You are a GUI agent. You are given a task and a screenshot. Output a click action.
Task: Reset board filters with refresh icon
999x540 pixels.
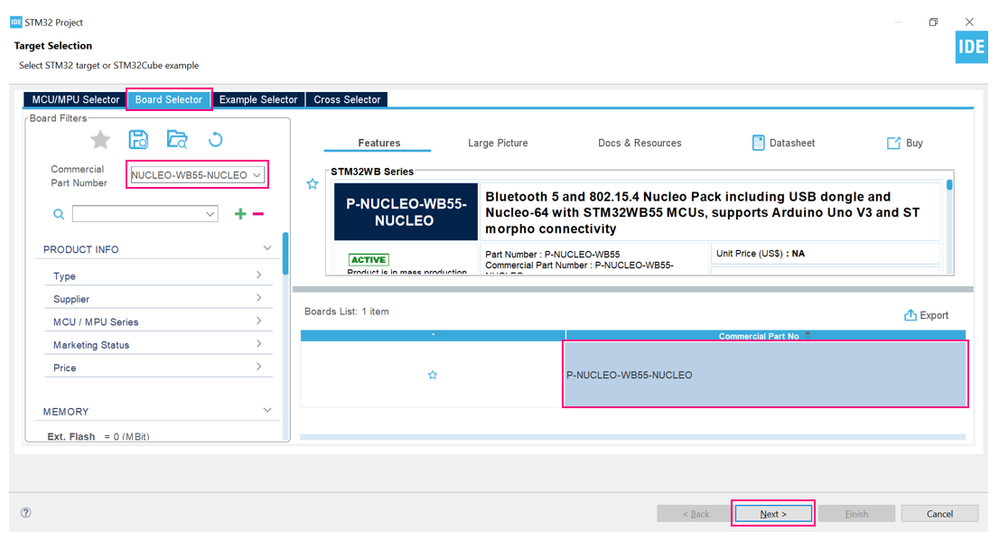215,139
